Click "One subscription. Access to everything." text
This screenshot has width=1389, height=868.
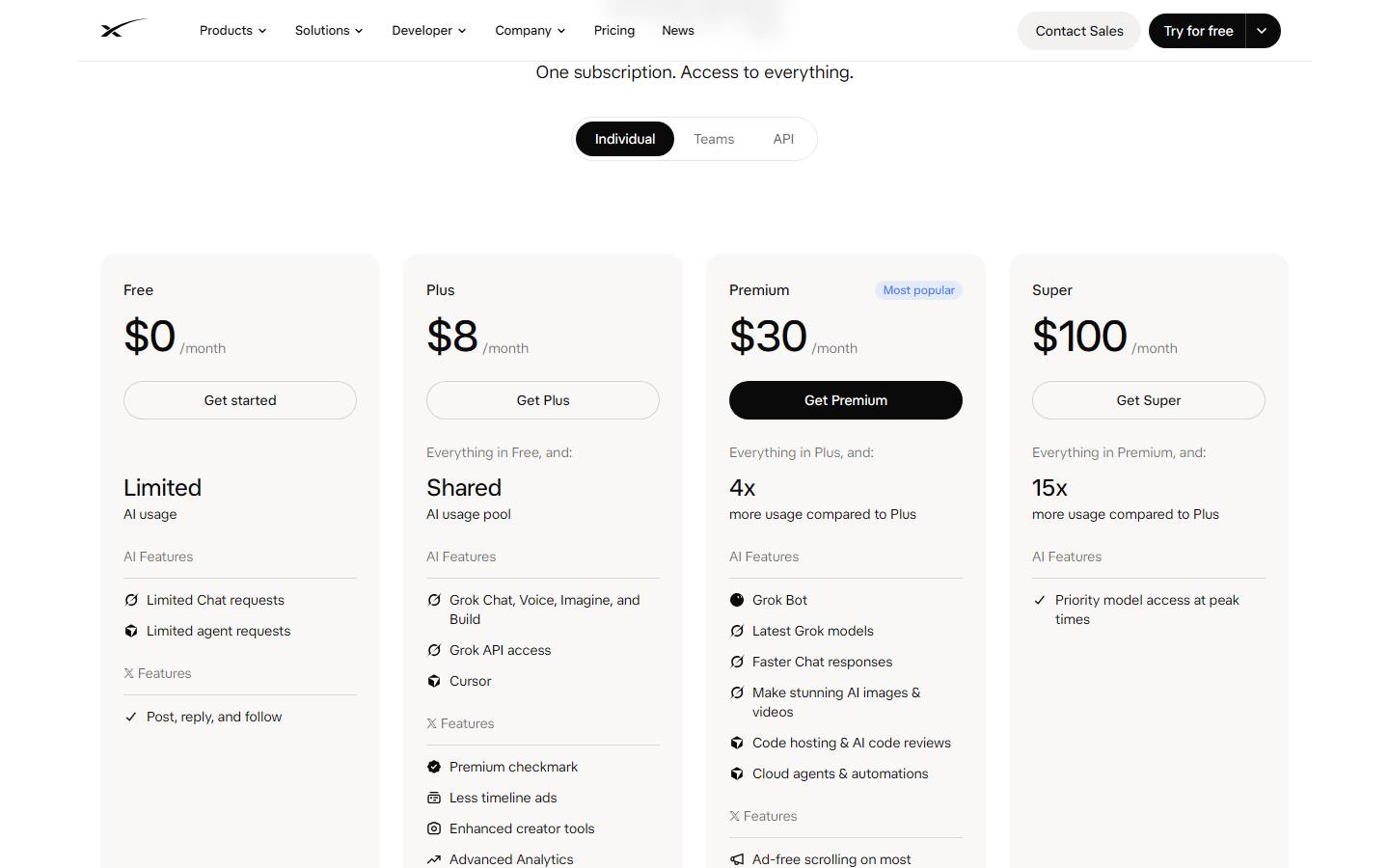(694, 72)
